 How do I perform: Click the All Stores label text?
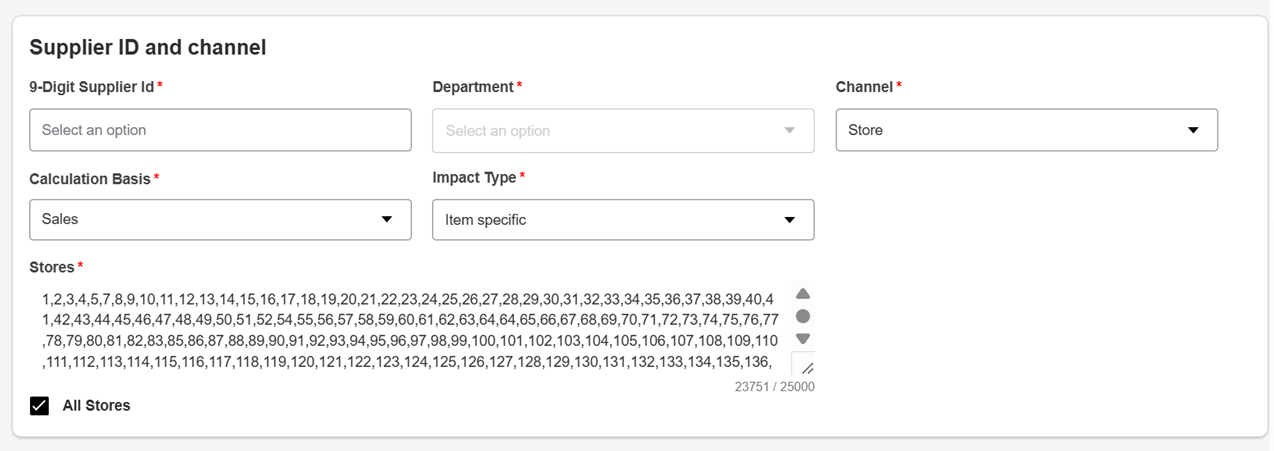coord(96,406)
